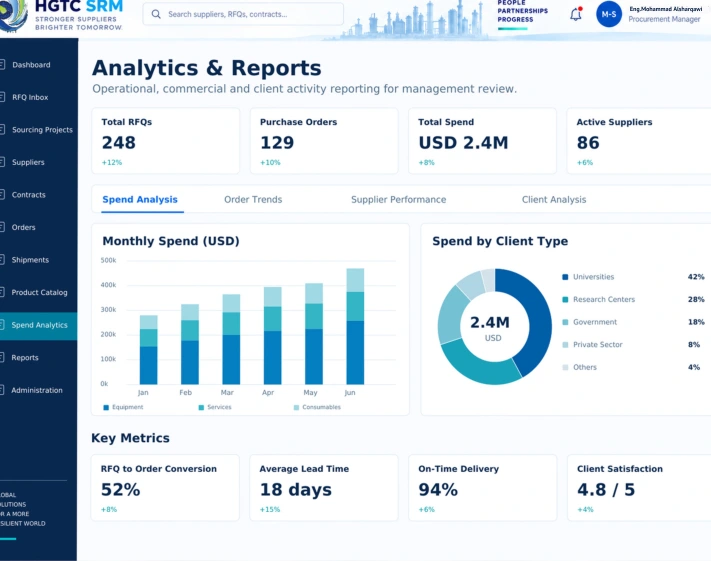Open the Reports sidebar item
This screenshot has width=711, height=561.
pyautogui.click(x=39, y=358)
